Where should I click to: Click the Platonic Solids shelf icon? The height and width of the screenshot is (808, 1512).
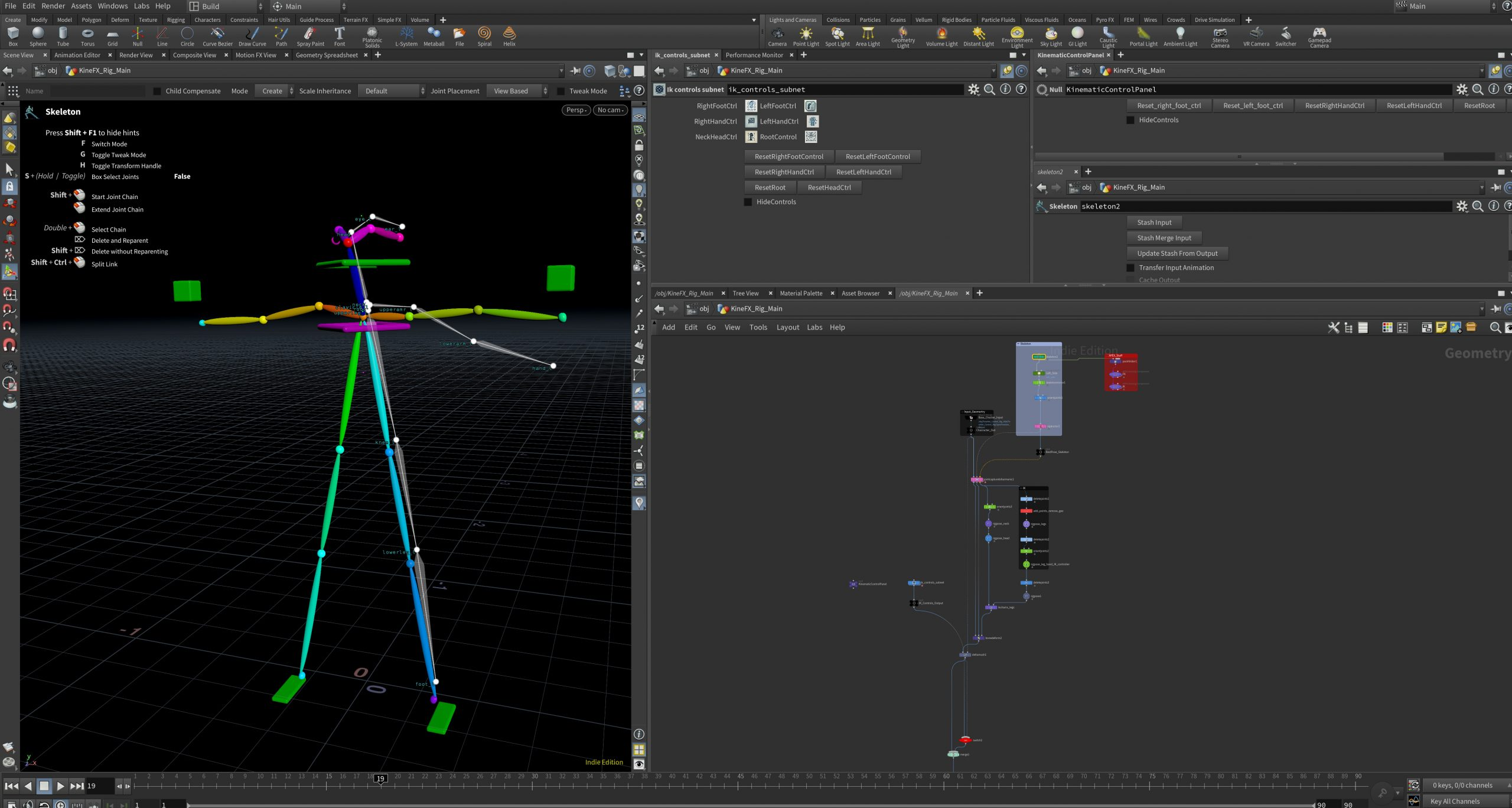click(x=372, y=36)
